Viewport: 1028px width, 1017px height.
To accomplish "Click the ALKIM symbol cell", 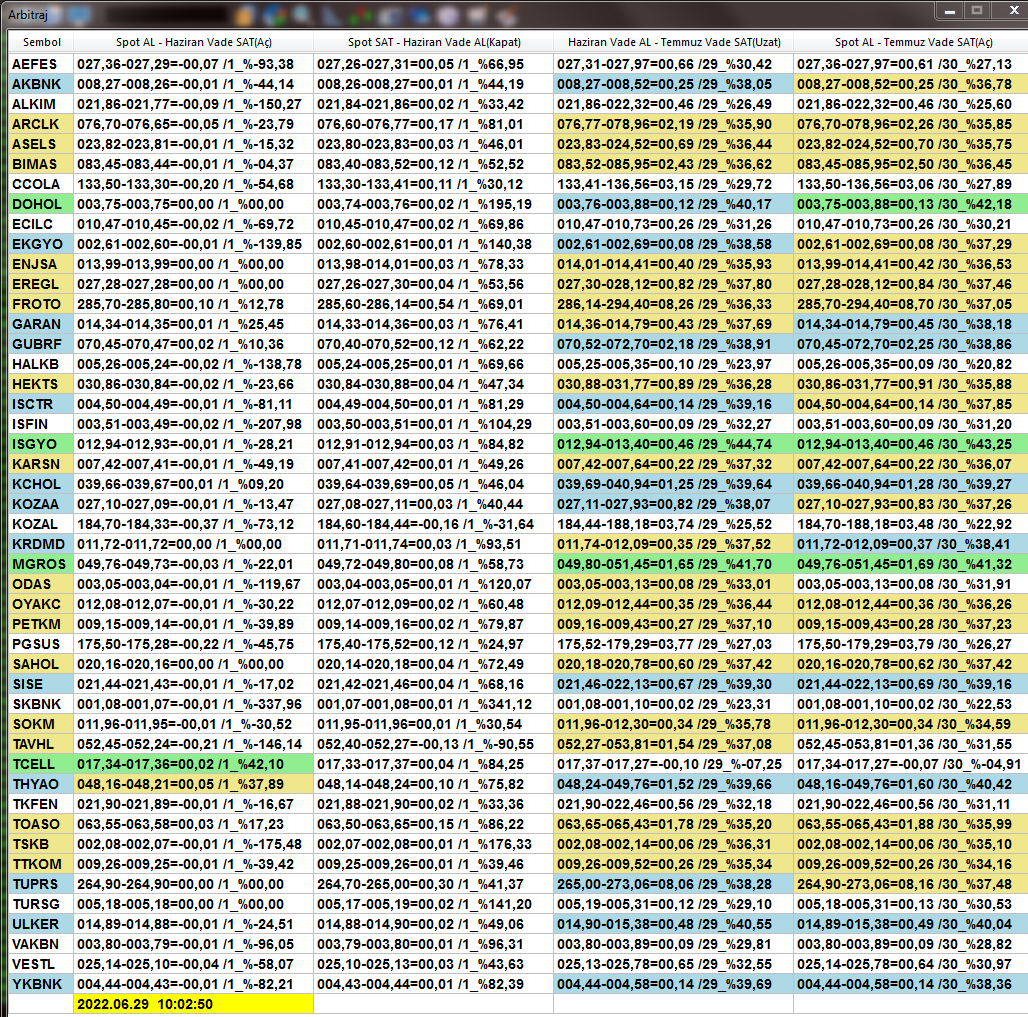I will 41,104.
